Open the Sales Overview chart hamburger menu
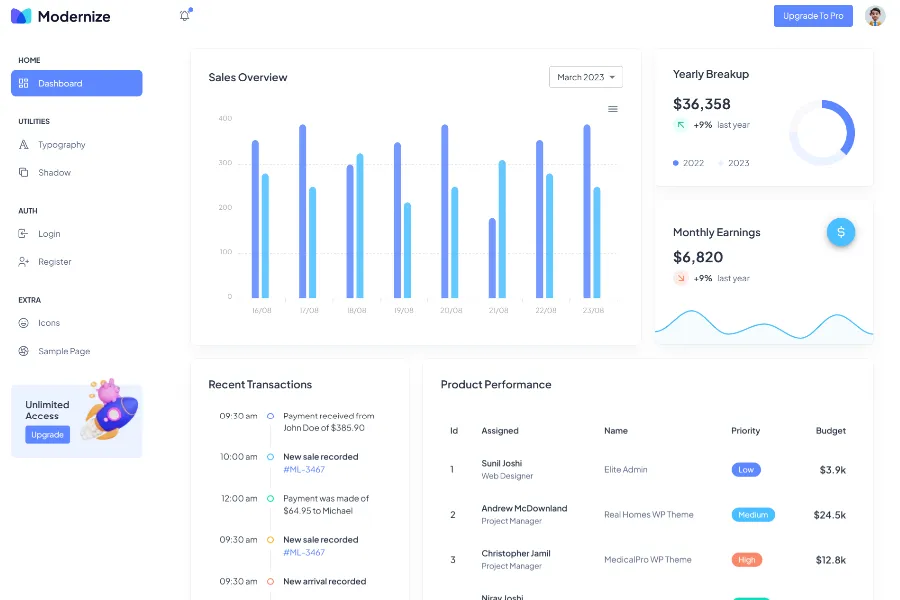The height and width of the screenshot is (600, 900). coord(613,109)
